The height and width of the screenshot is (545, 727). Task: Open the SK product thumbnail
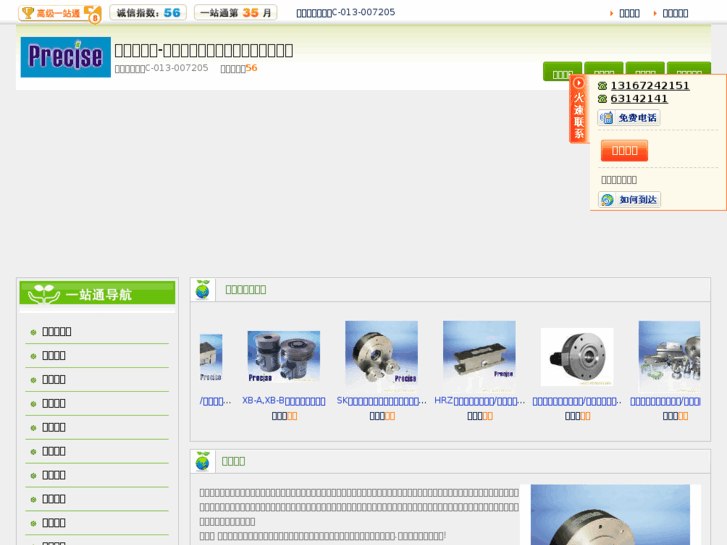(382, 357)
